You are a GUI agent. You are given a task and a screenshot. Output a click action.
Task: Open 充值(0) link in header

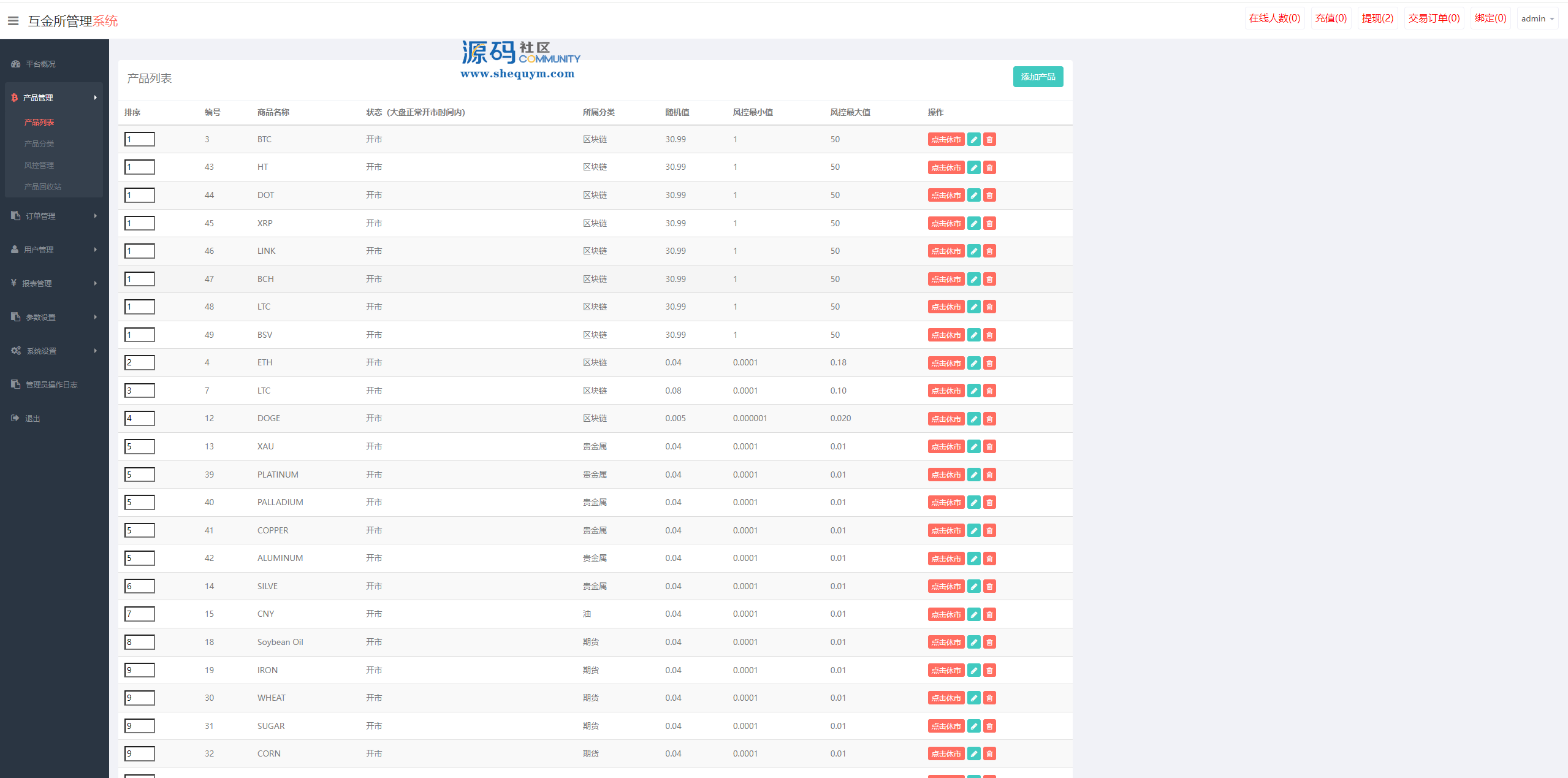1331,18
